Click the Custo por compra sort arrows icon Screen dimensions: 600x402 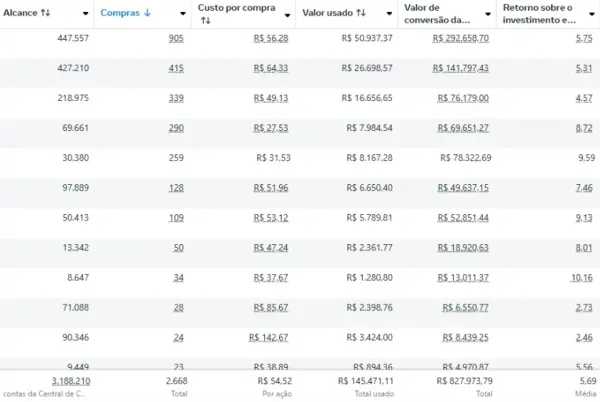pyautogui.click(x=205, y=20)
